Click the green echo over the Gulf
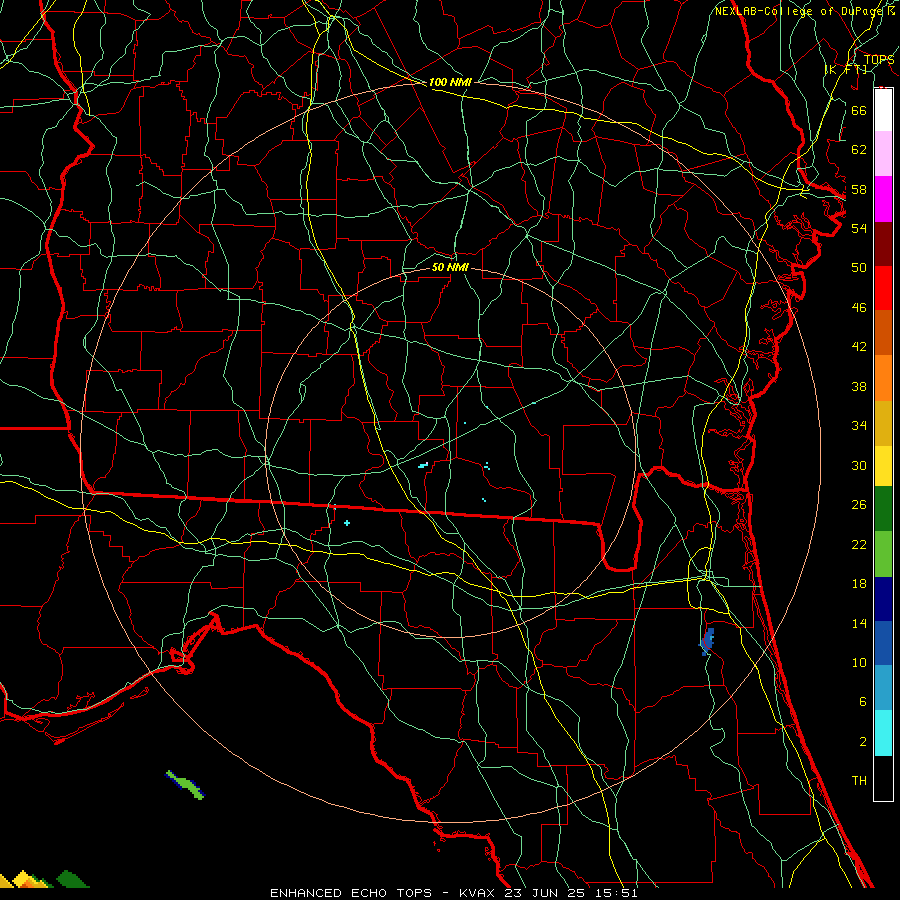The height and width of the screenshot is (900, 900). pos(185,784)
